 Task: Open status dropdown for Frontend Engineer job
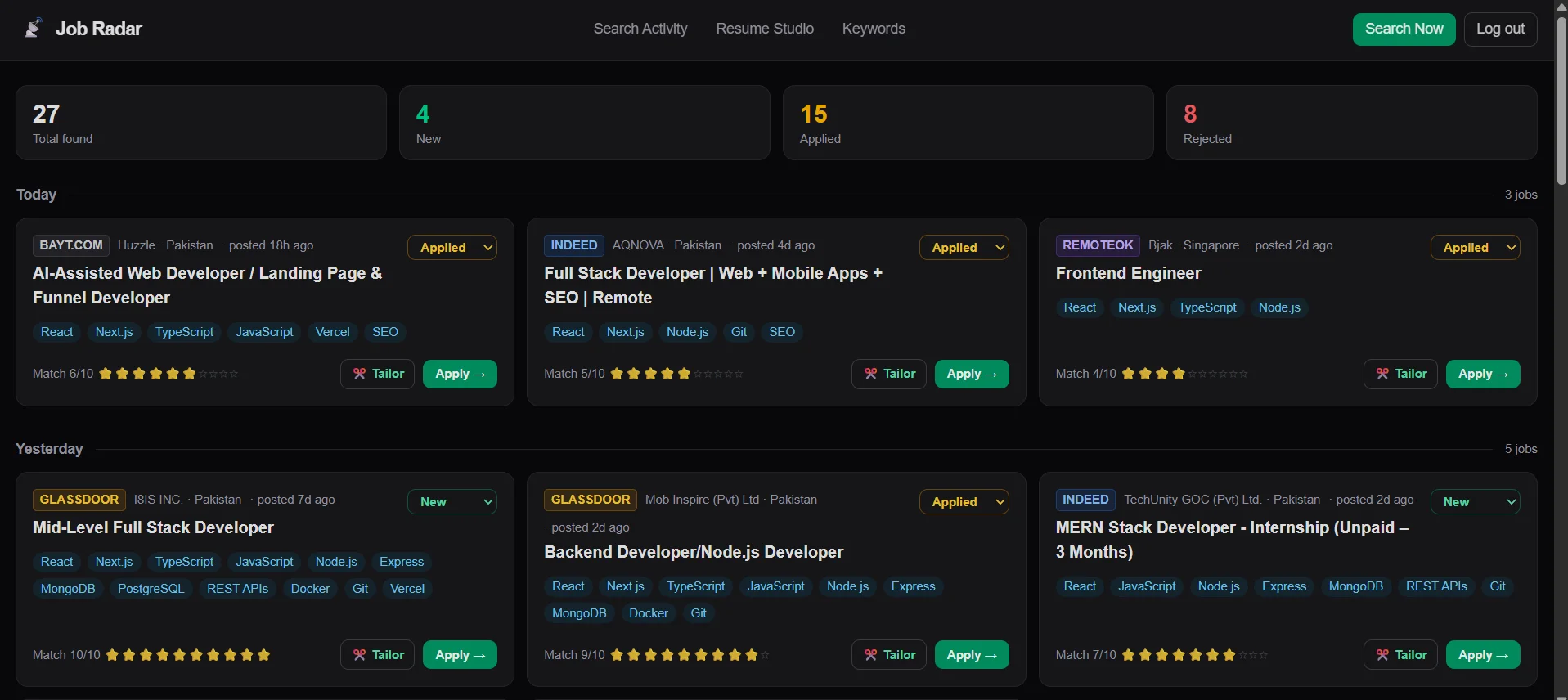click(x=1475, y=248)
